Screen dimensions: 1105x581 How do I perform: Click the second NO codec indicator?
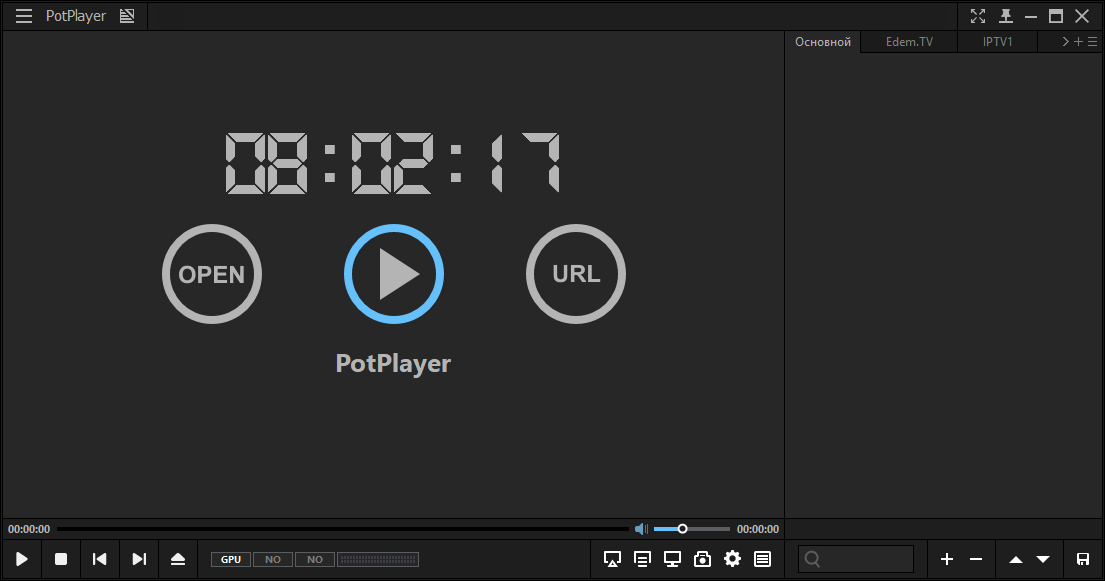point(315,559)
